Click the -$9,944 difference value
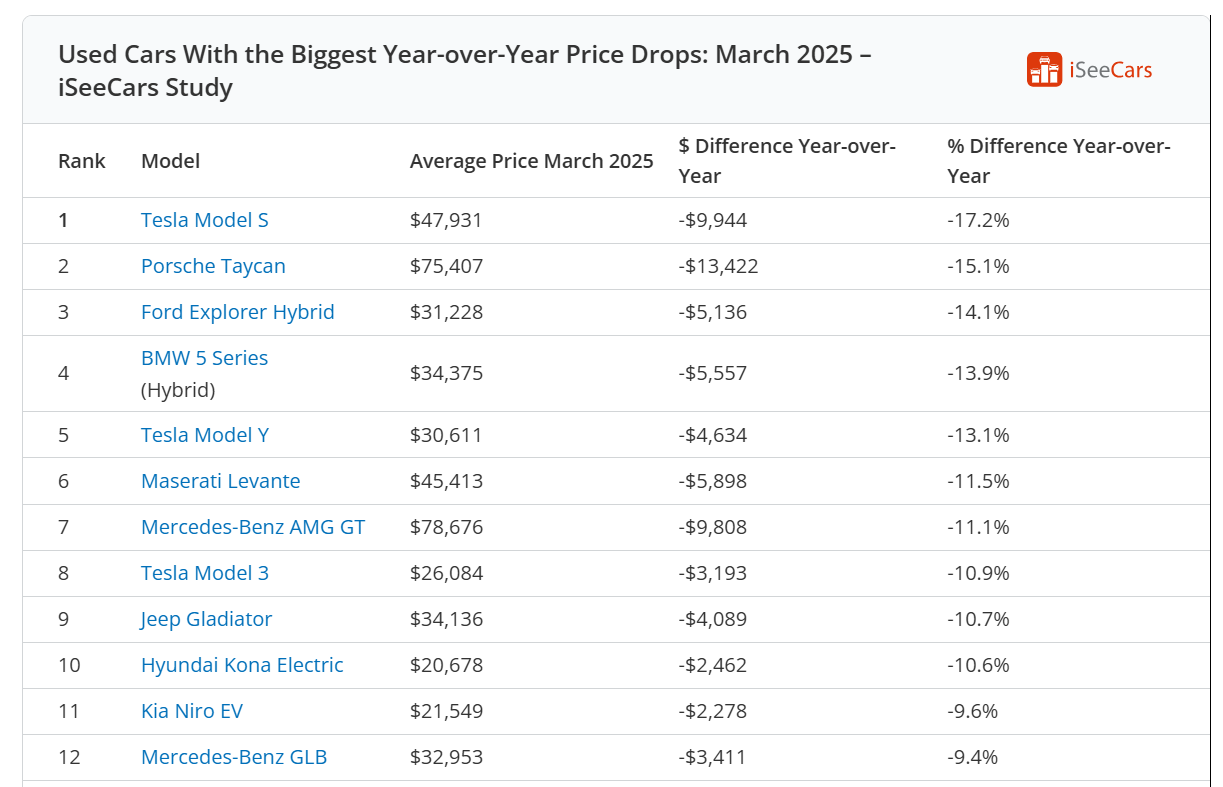Image resolution: width=1223 pixels, height=787 pixels. click(713, 220)
